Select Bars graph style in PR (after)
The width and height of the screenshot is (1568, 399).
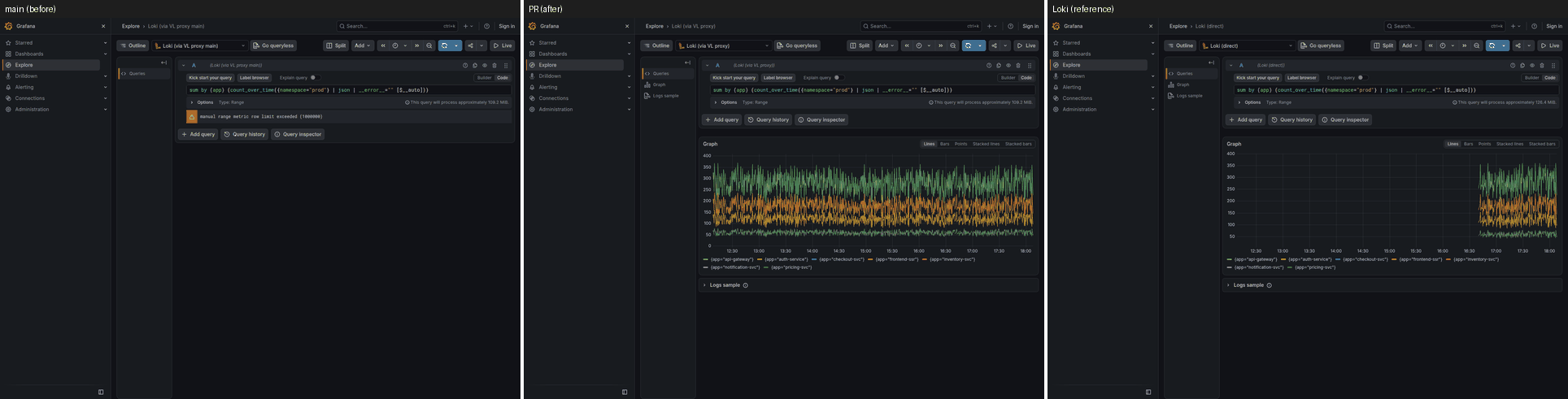pyautogui.click(x=944, y=144)
